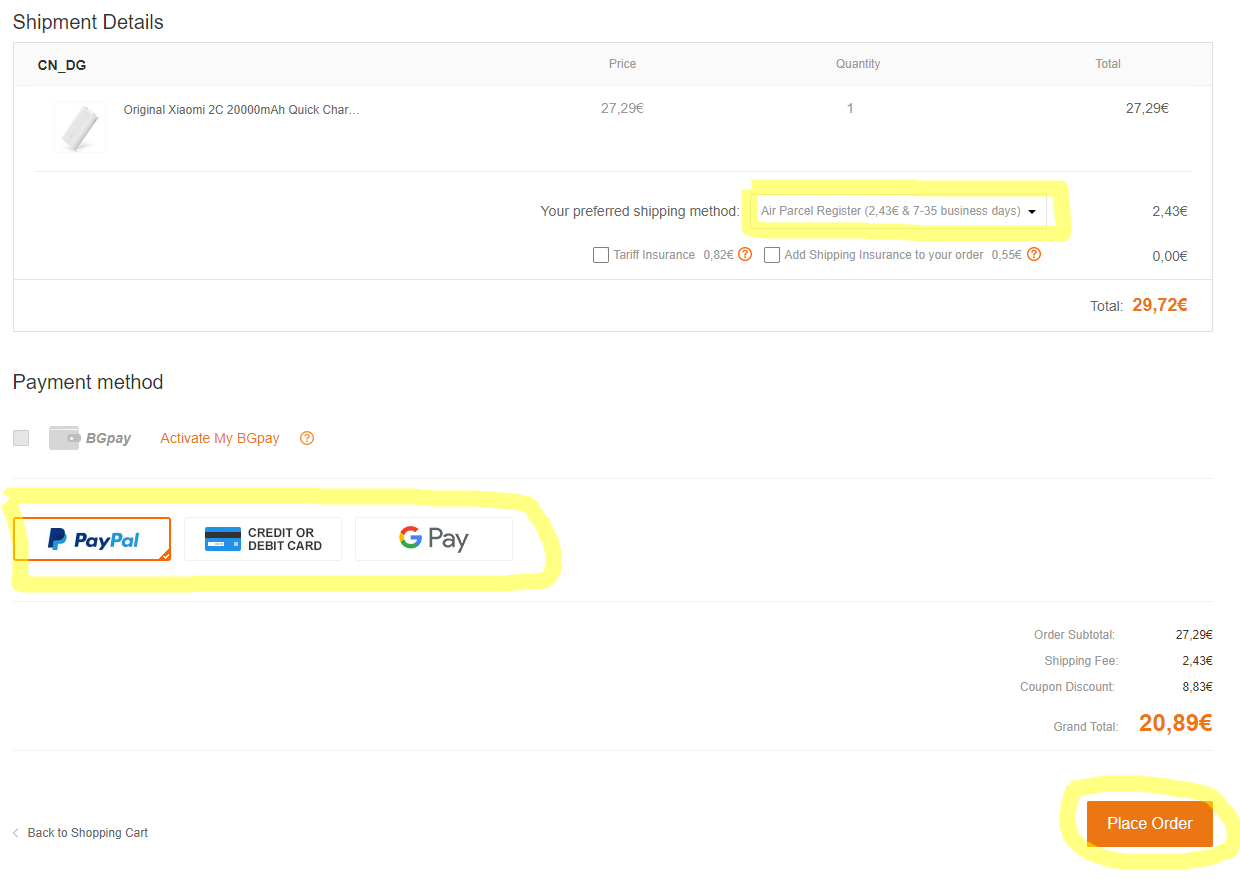Image resolution: width=1240 pixels, height=879 pixels.
Task: Select Google Pay payment option
Action: pyautogui.click(x=433, y=539)
